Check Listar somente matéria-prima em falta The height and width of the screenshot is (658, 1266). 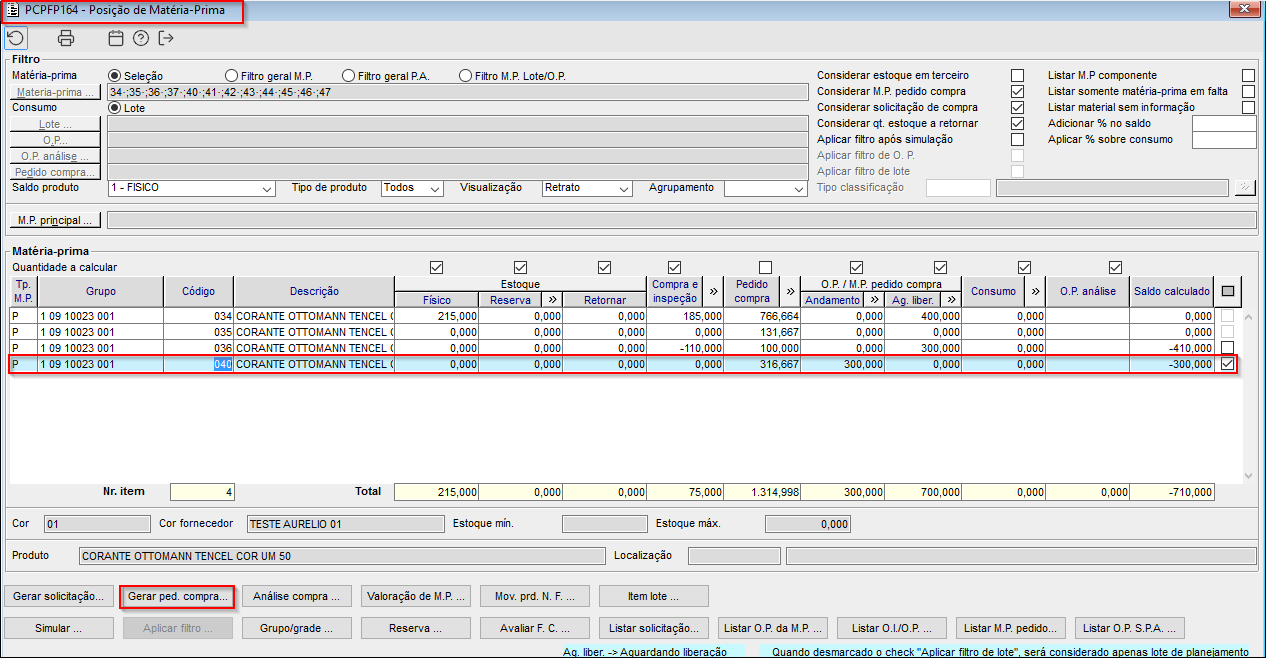pyautogui.click(x=1247, y=92)
